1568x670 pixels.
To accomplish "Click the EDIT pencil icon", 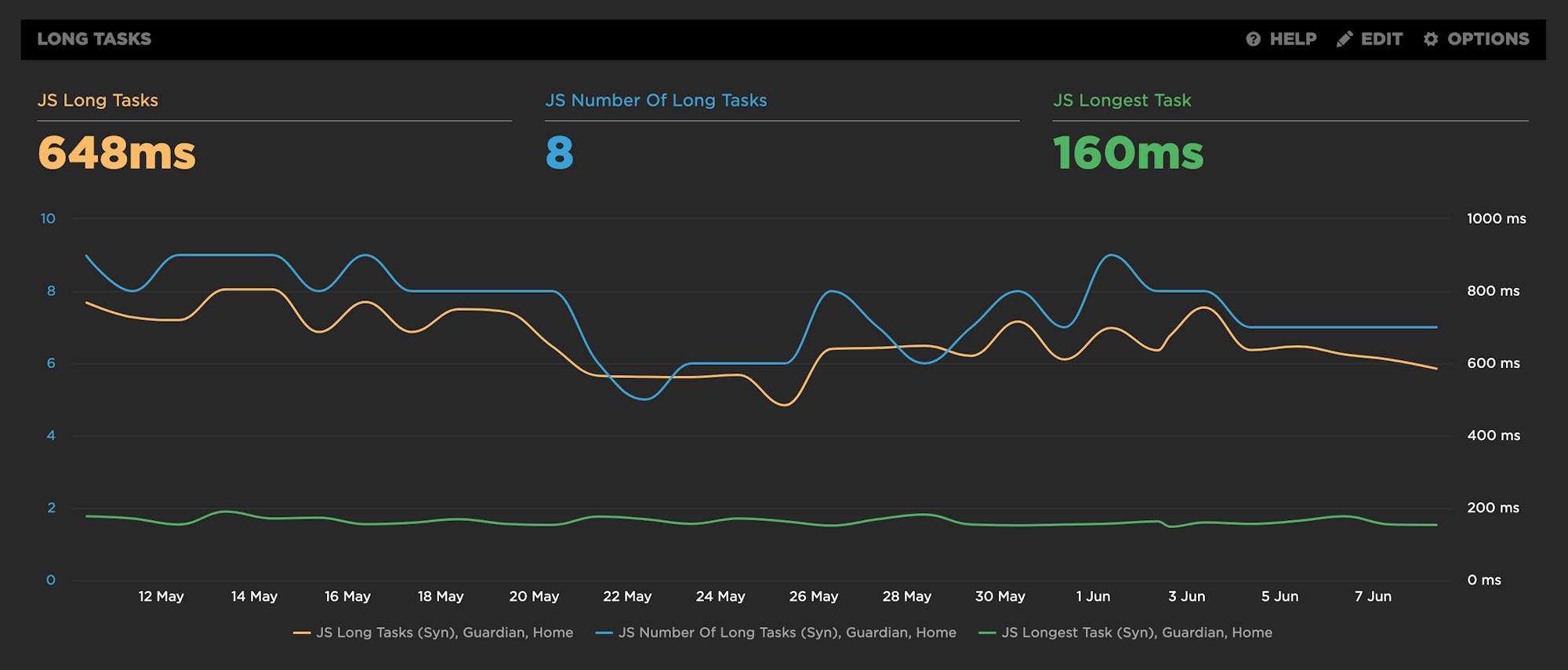I will [1344, 39].
